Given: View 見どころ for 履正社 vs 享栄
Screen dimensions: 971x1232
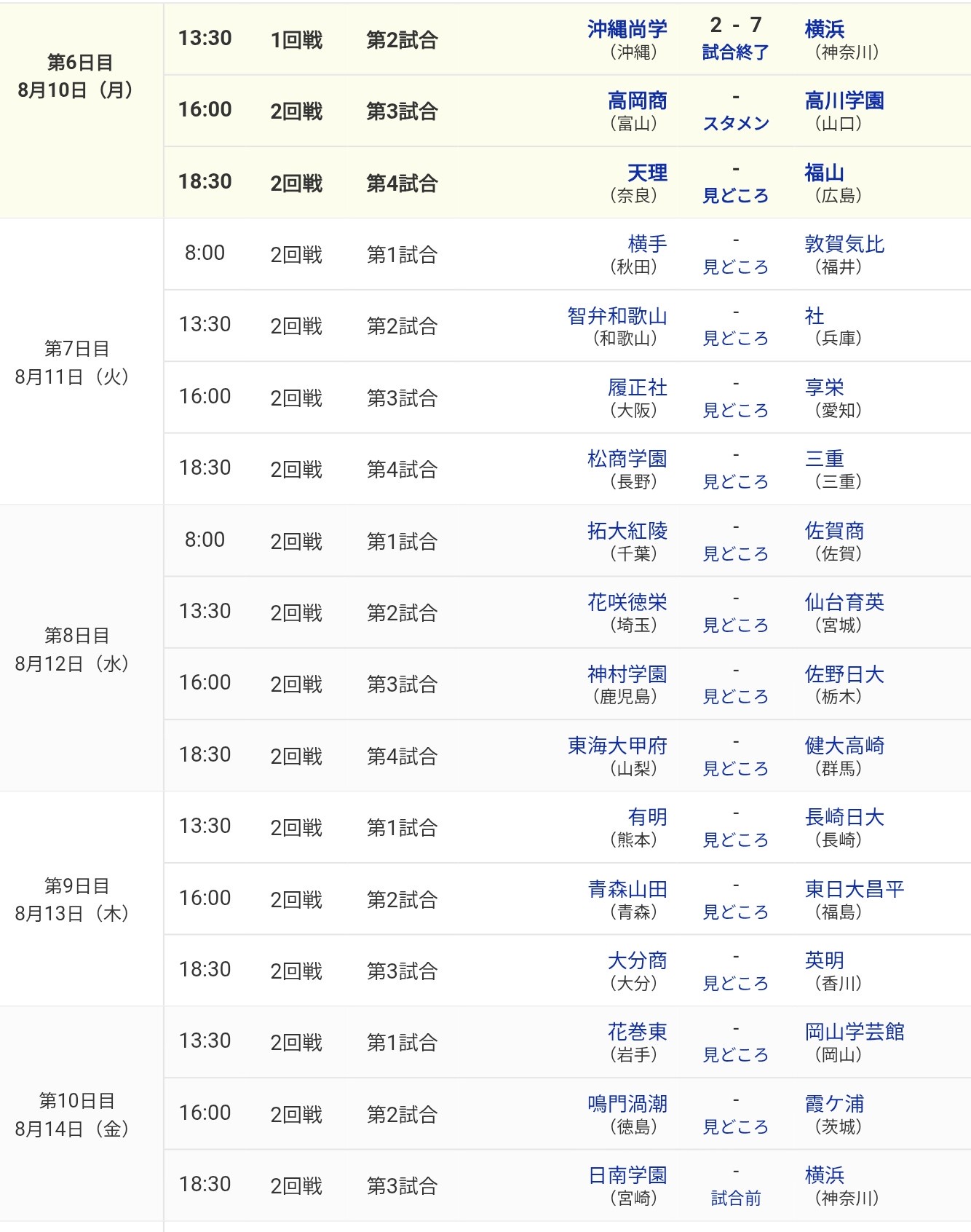Looking at the screenshot, I should [735, 411].
